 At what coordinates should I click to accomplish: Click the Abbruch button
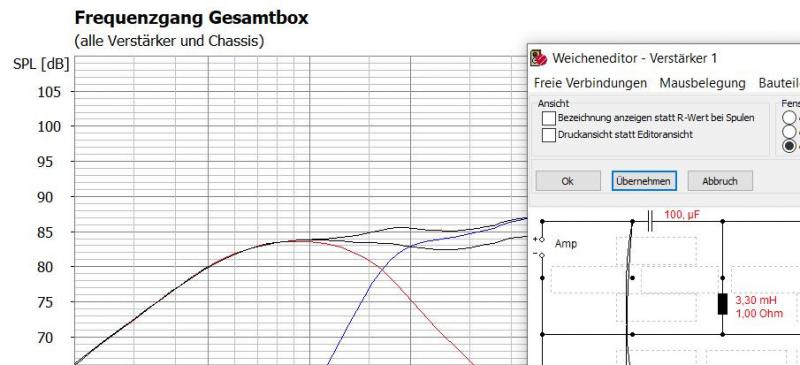click(x=720, y=181)
